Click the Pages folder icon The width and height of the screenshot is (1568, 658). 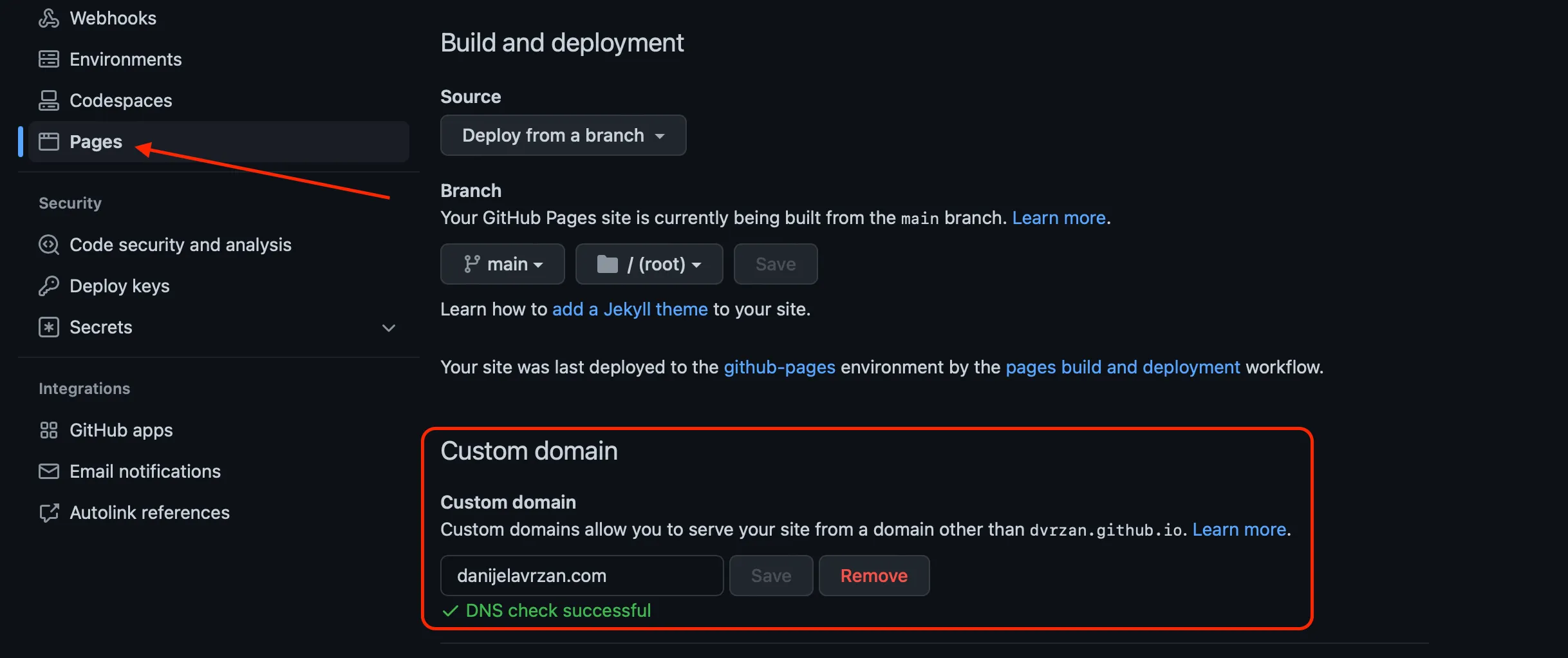tap(48, 141)
